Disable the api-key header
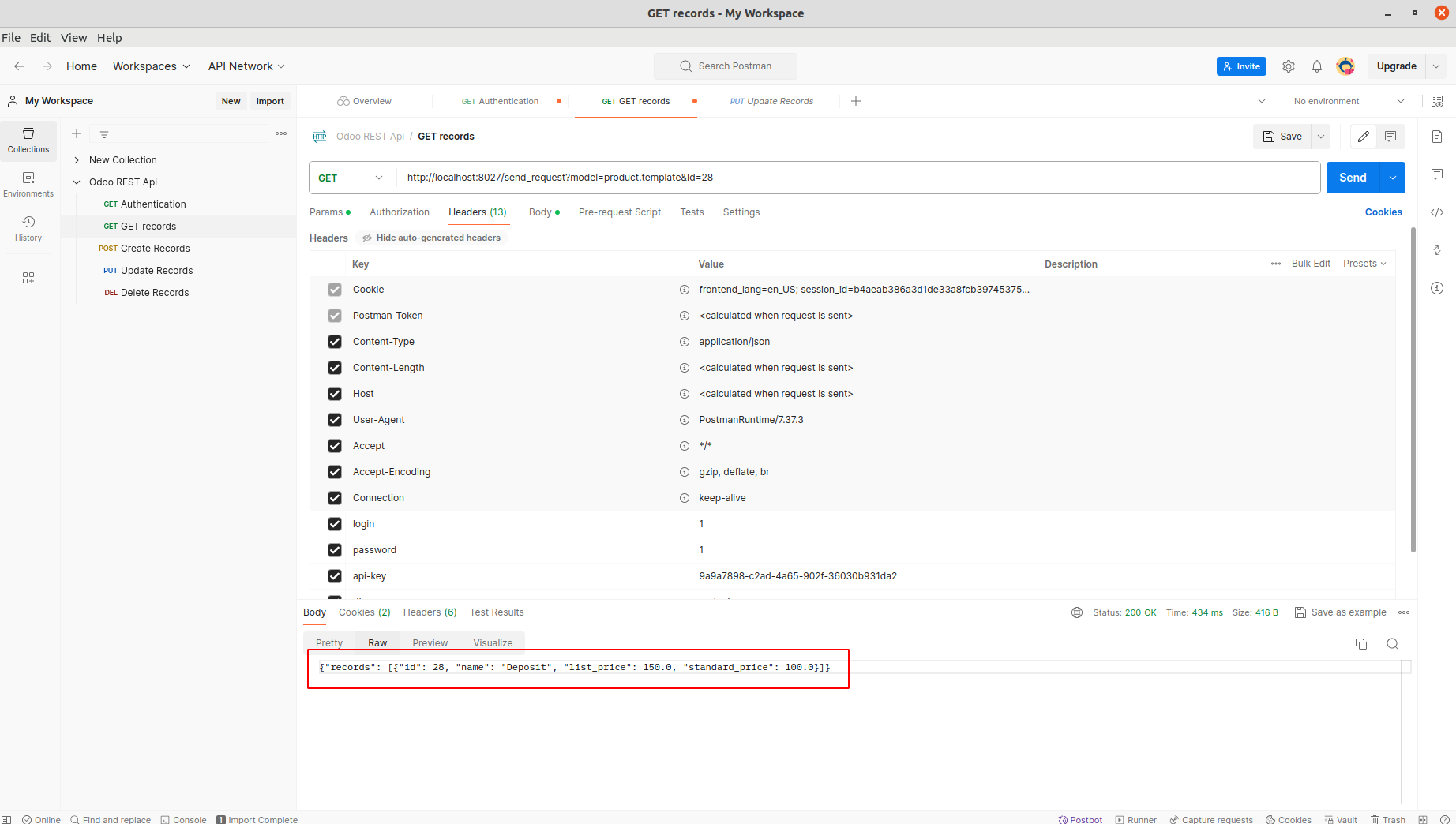Image resolution: width=1456 pixels, height=824 pixels. (x=335, y=576)
